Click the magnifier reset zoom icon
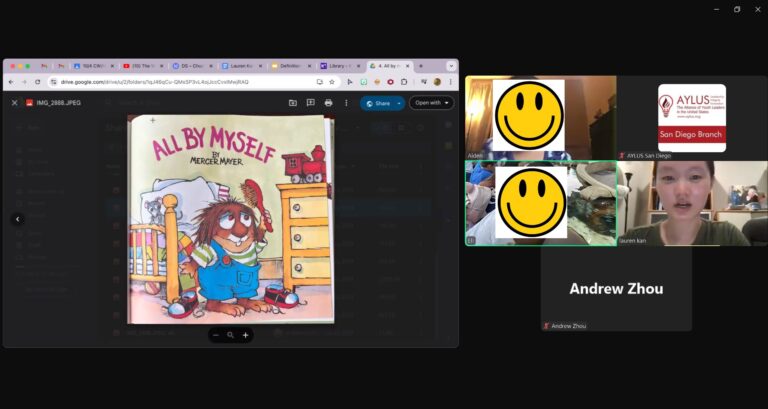The height and width of the screenshot is (409, 768). point(230,336)
